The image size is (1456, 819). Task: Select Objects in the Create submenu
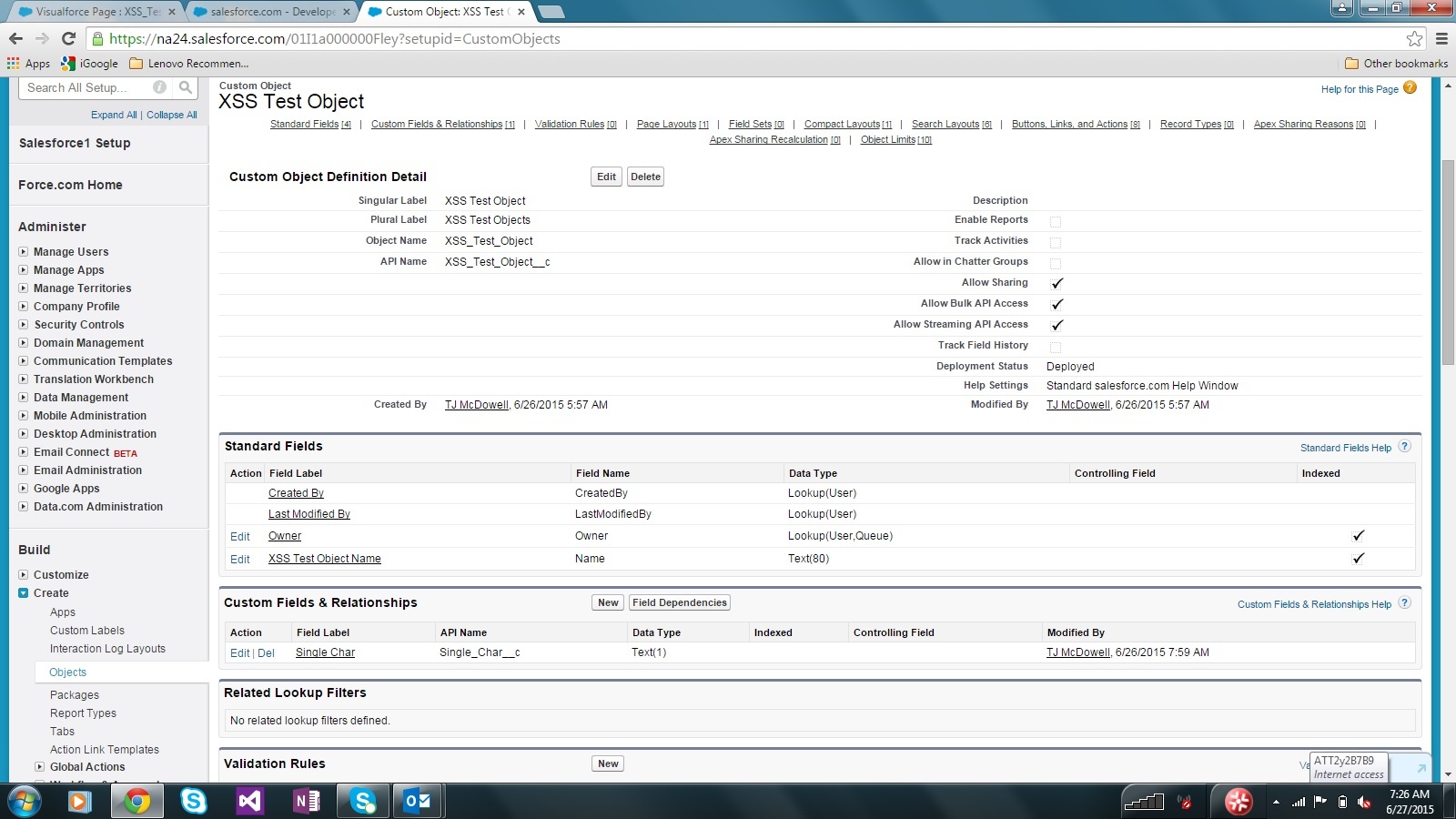(x=68, y=672)
